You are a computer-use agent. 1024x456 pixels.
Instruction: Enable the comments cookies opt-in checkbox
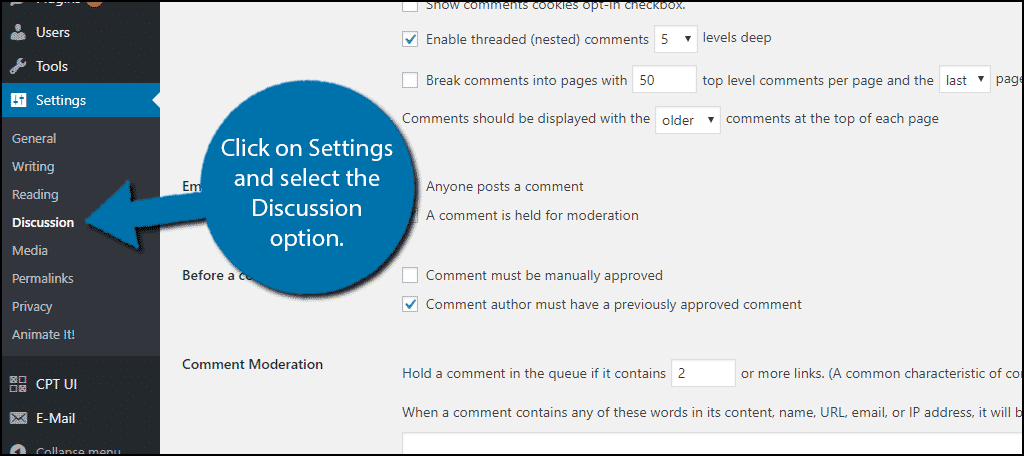tap(410, 5)
